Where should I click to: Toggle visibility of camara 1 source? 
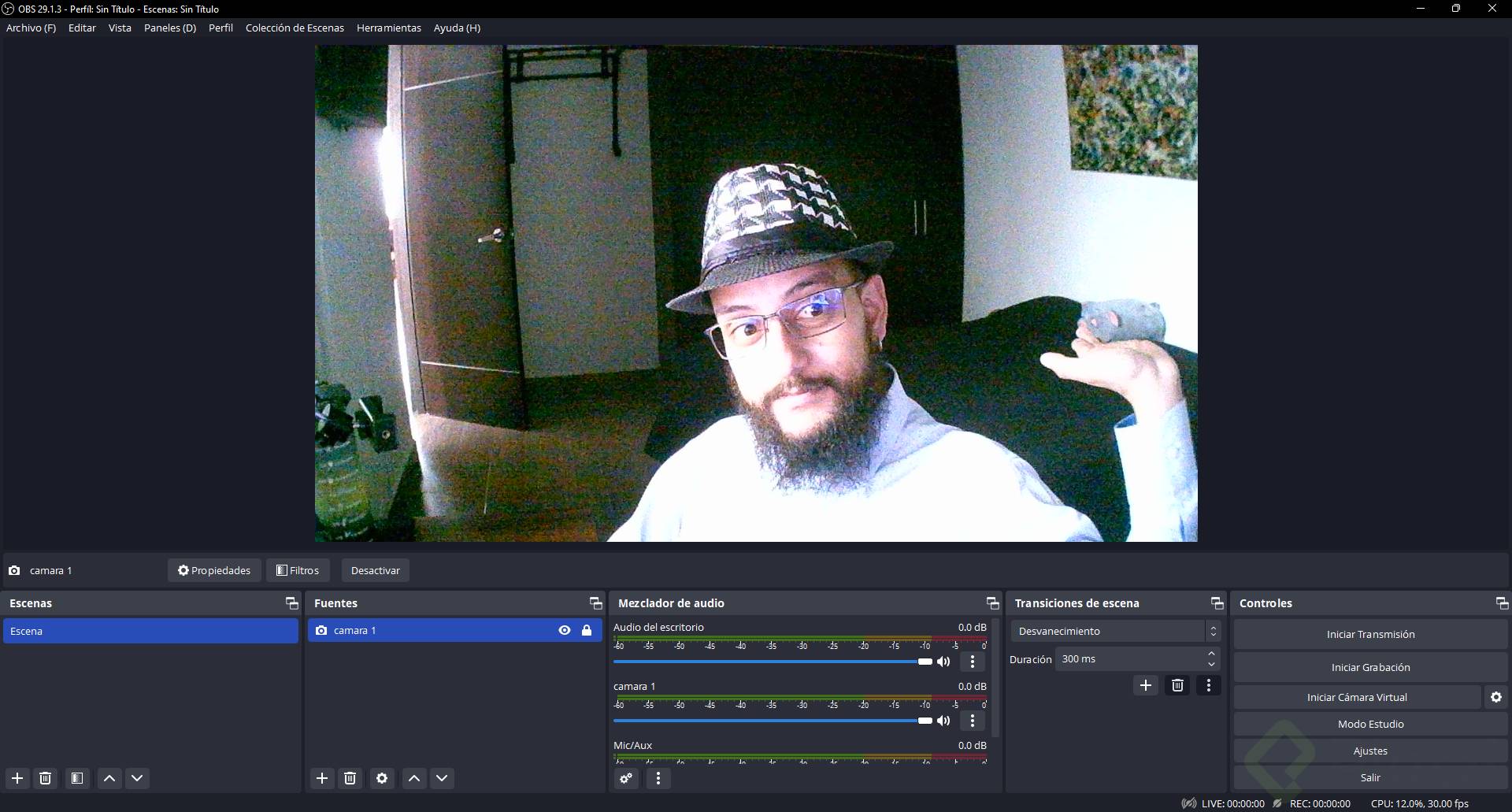[565, 630]
